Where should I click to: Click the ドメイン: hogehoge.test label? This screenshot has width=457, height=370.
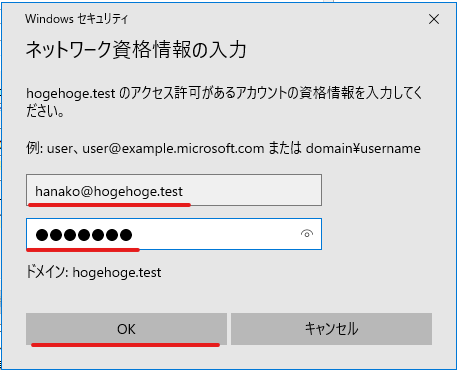(x=93, y=273)
